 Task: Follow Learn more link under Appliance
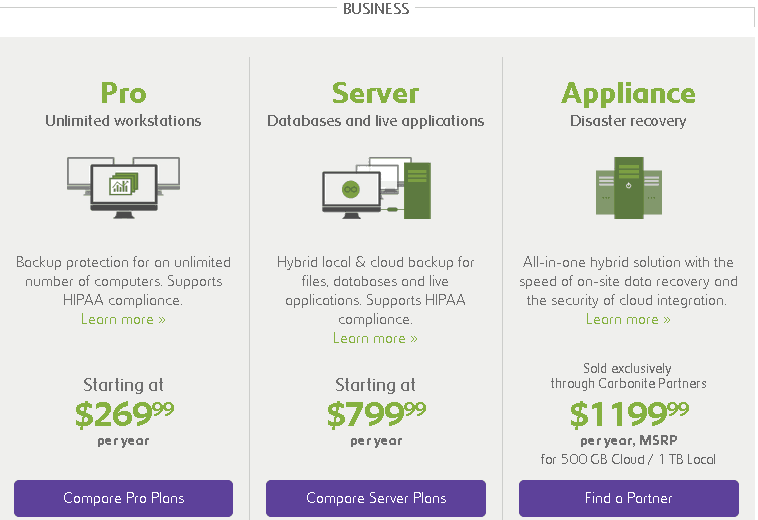628,319
